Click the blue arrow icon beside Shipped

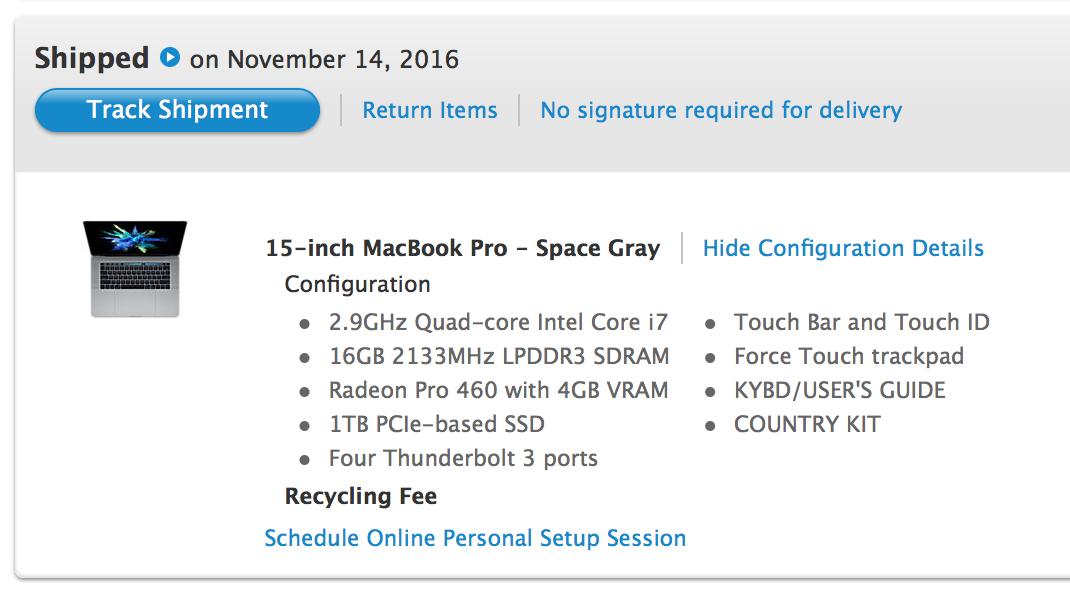pyautogui.click(x=170, y=57)
